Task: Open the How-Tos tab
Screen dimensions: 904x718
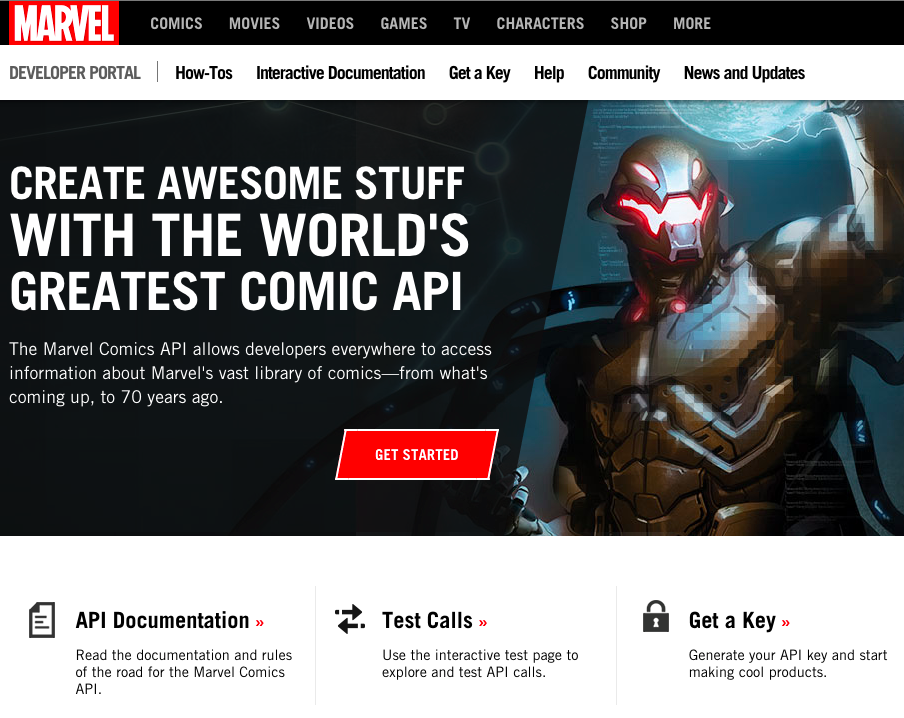Action: coord(204,73)
